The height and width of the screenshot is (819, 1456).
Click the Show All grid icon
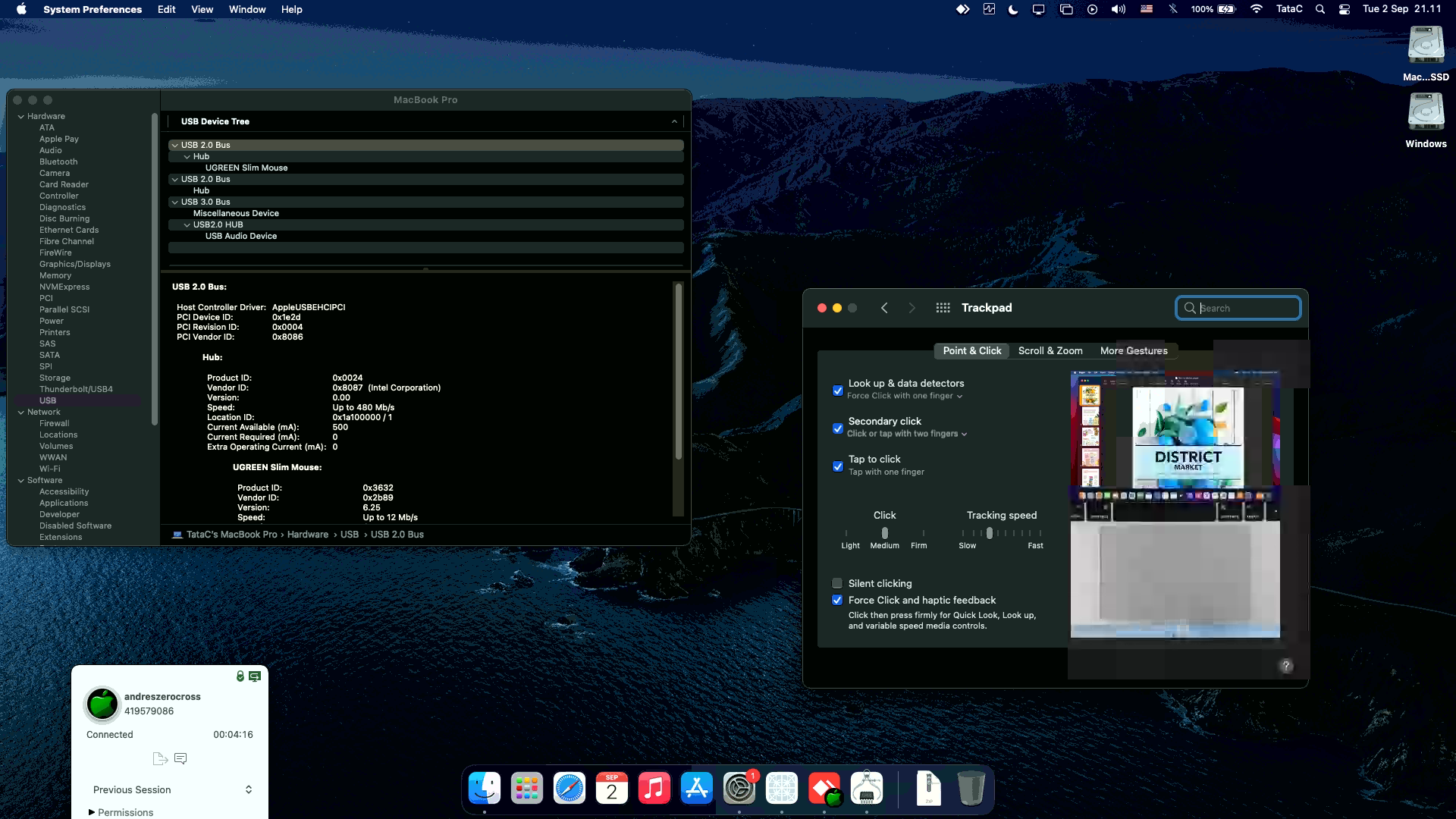click(x=943, y=308)
